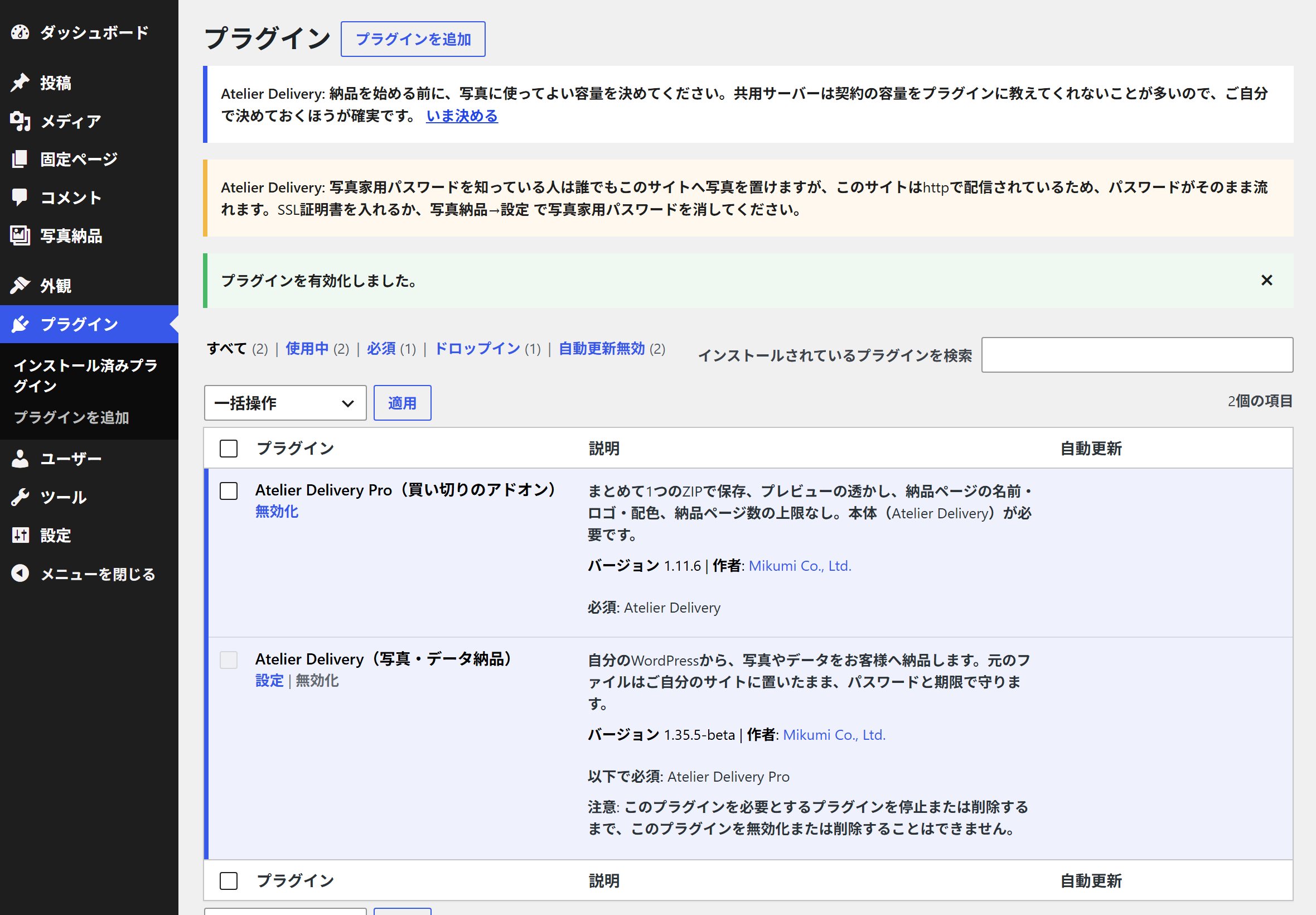Click the 設定 sliders icon
Screen dimensions: 1316x915
tap(20, 536)
